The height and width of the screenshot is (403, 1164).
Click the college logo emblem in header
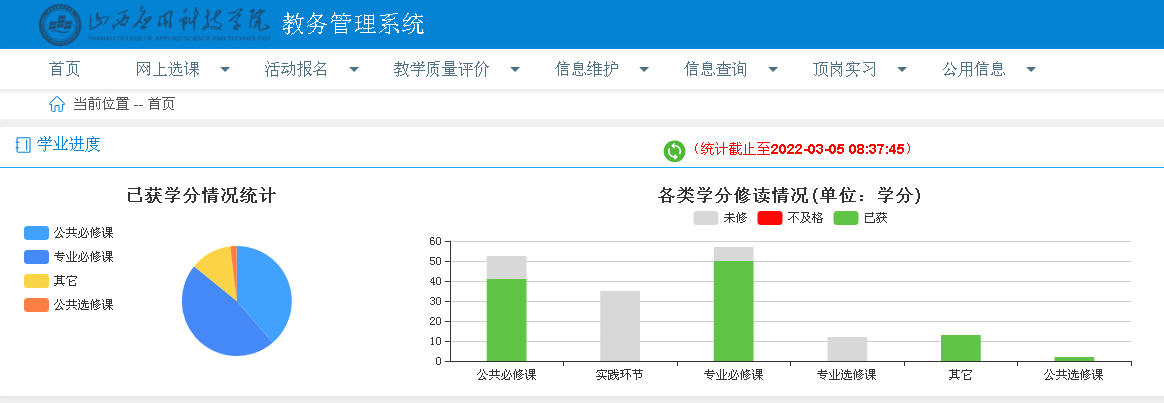tap(61, 25)
